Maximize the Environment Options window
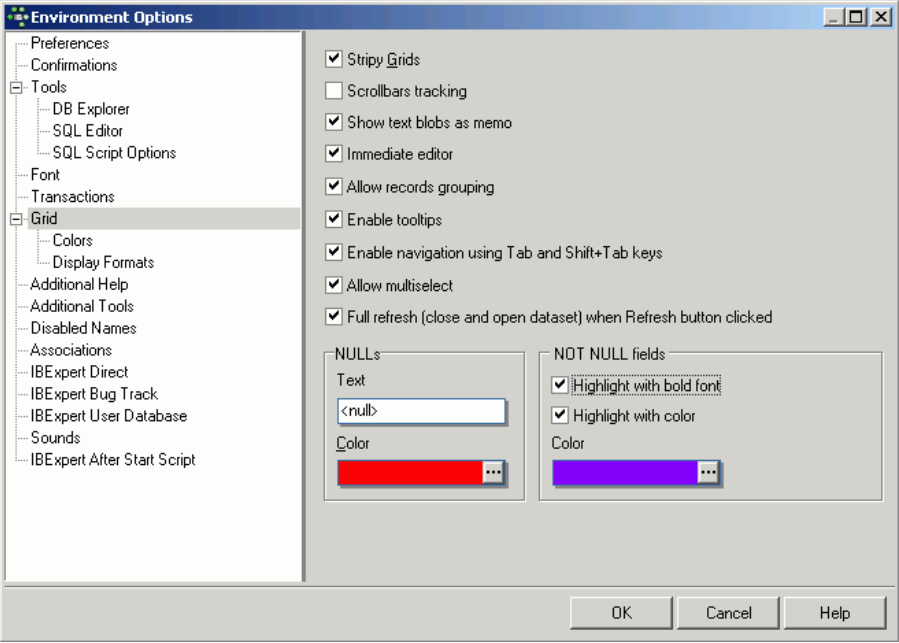This screenshot has height=643, width=899. [856, 17]
